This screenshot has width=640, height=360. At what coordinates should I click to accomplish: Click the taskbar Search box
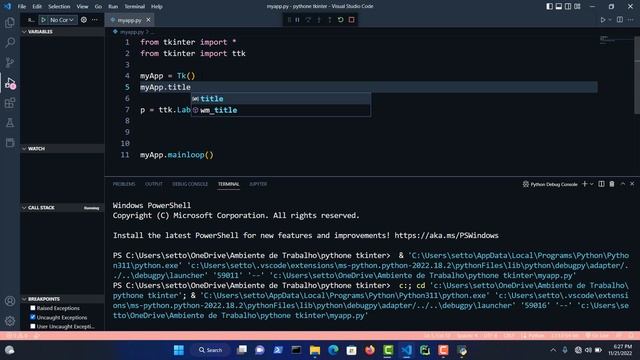[211, 350]
